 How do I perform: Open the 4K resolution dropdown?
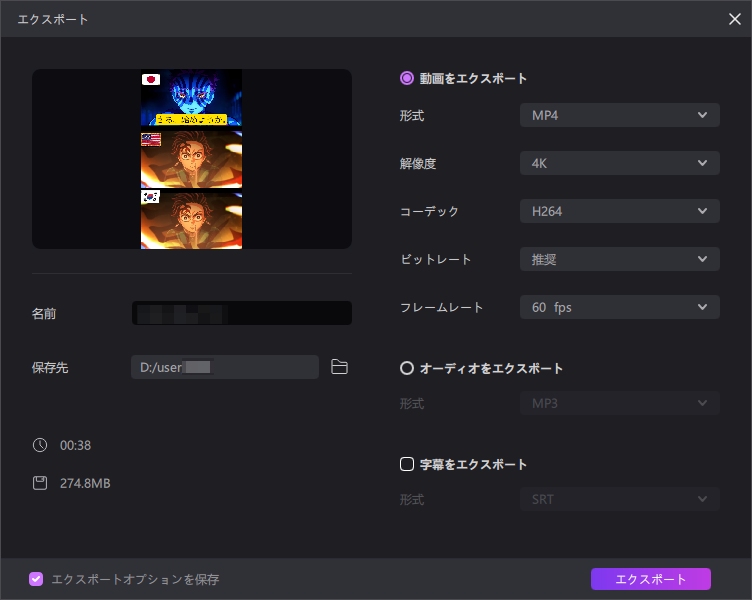pos(620,163)
